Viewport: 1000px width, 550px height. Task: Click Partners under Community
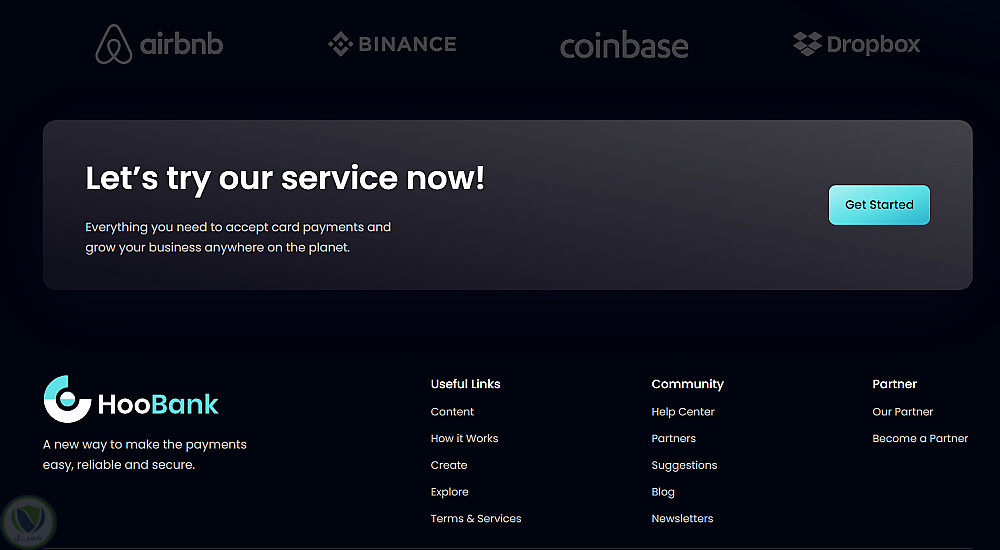click(x=673, y=439)
